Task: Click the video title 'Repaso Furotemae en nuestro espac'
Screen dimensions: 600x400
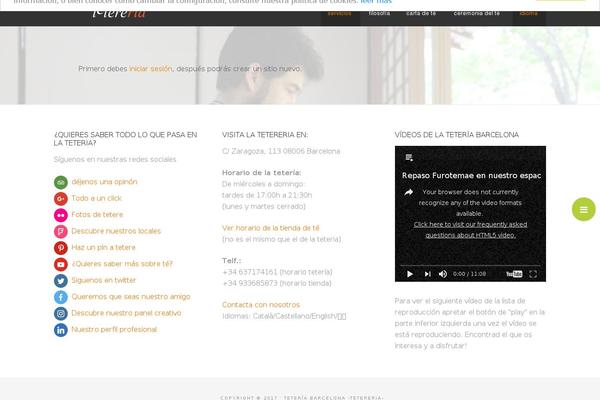Action: (x=471, y=176)
